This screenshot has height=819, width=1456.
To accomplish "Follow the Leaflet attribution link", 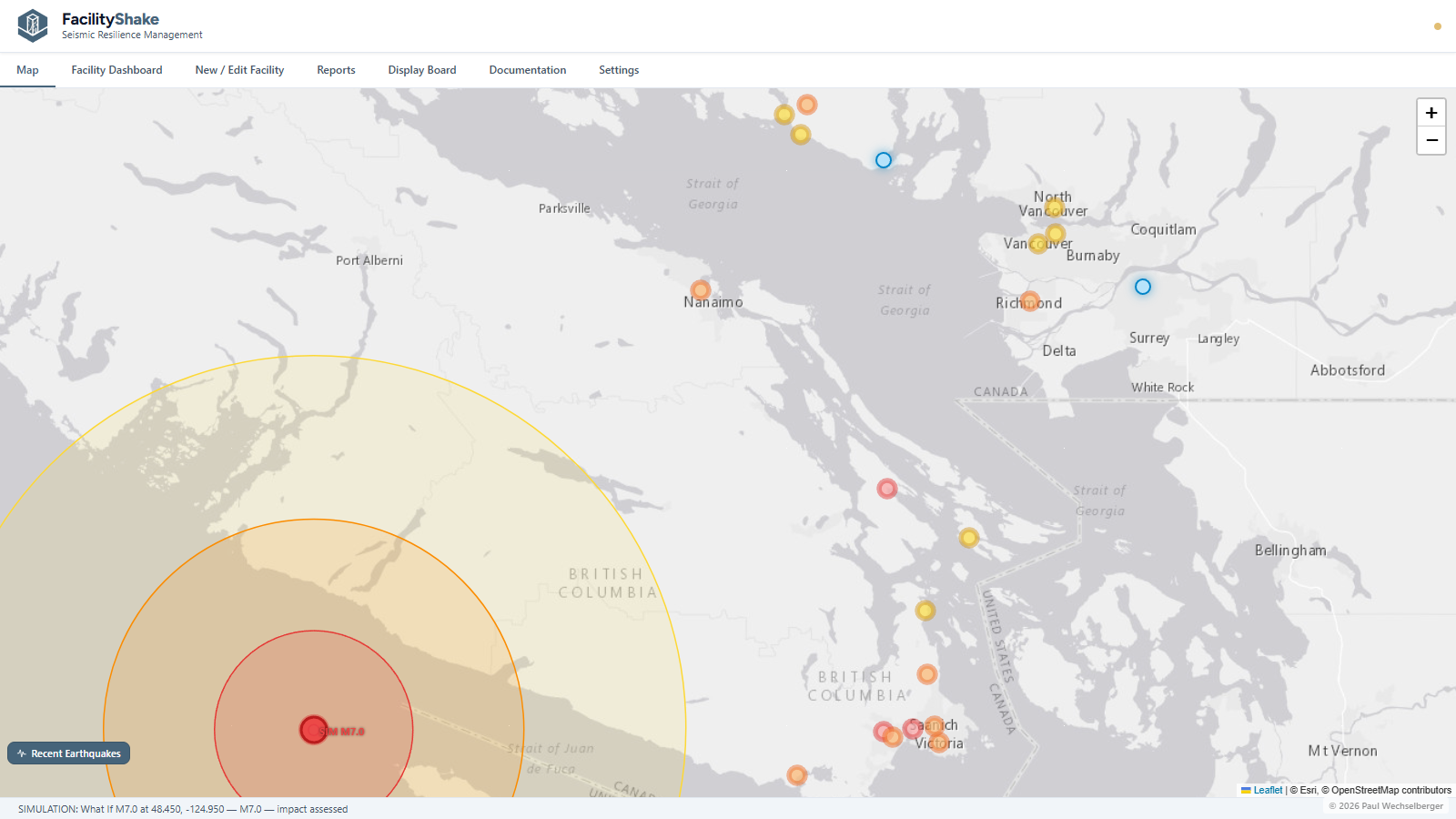I will tap(1261, 790).
